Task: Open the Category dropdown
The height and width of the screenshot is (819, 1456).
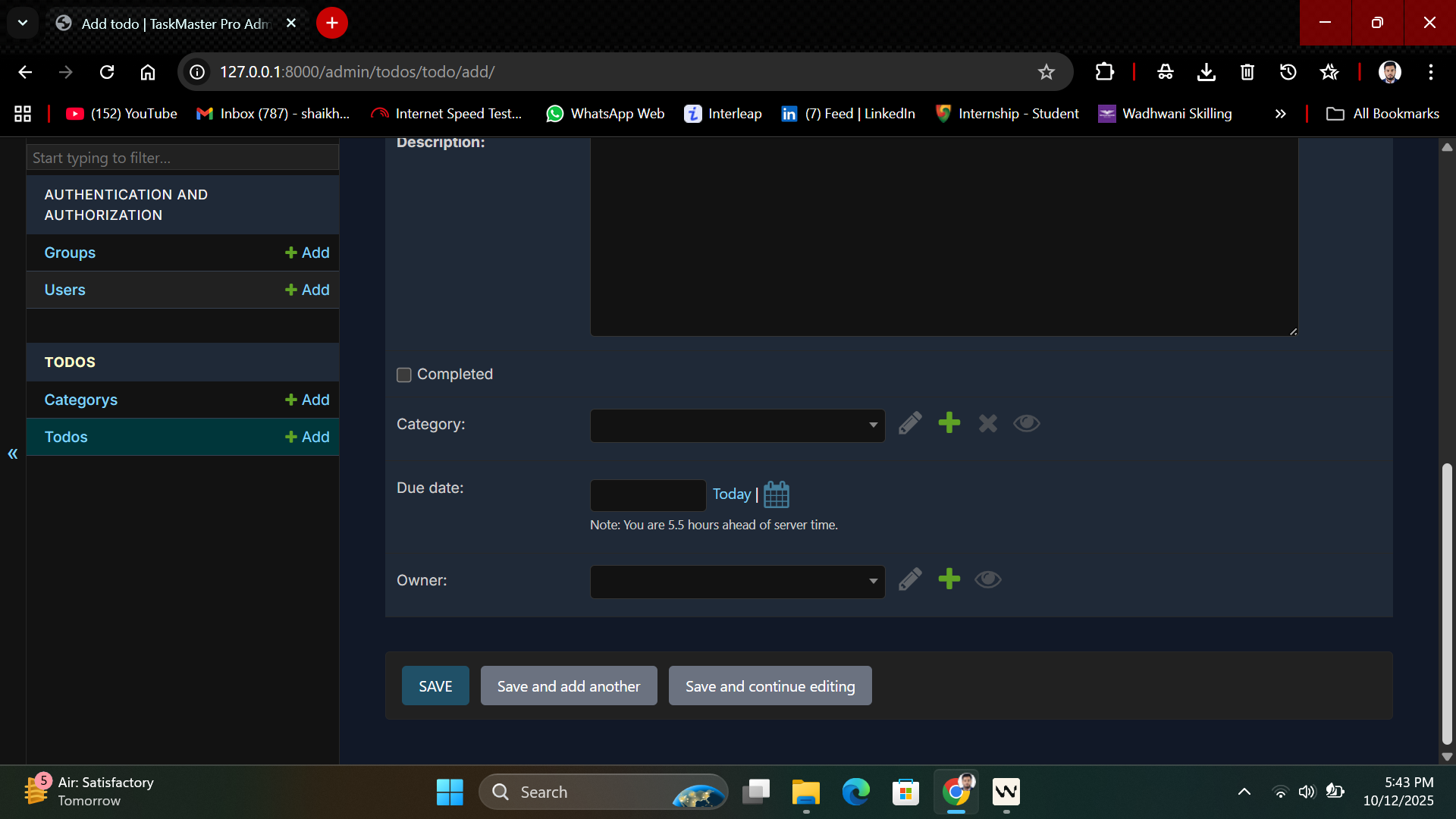Action: coord(737,425)
